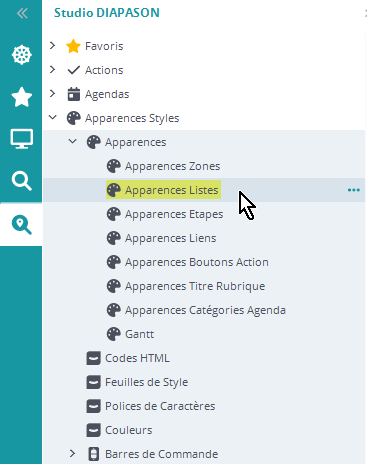Collapse the Apparences sub-node chevron
Image resolution: width=367 pixels, height=464 pixels.
(x=73, y=141)
